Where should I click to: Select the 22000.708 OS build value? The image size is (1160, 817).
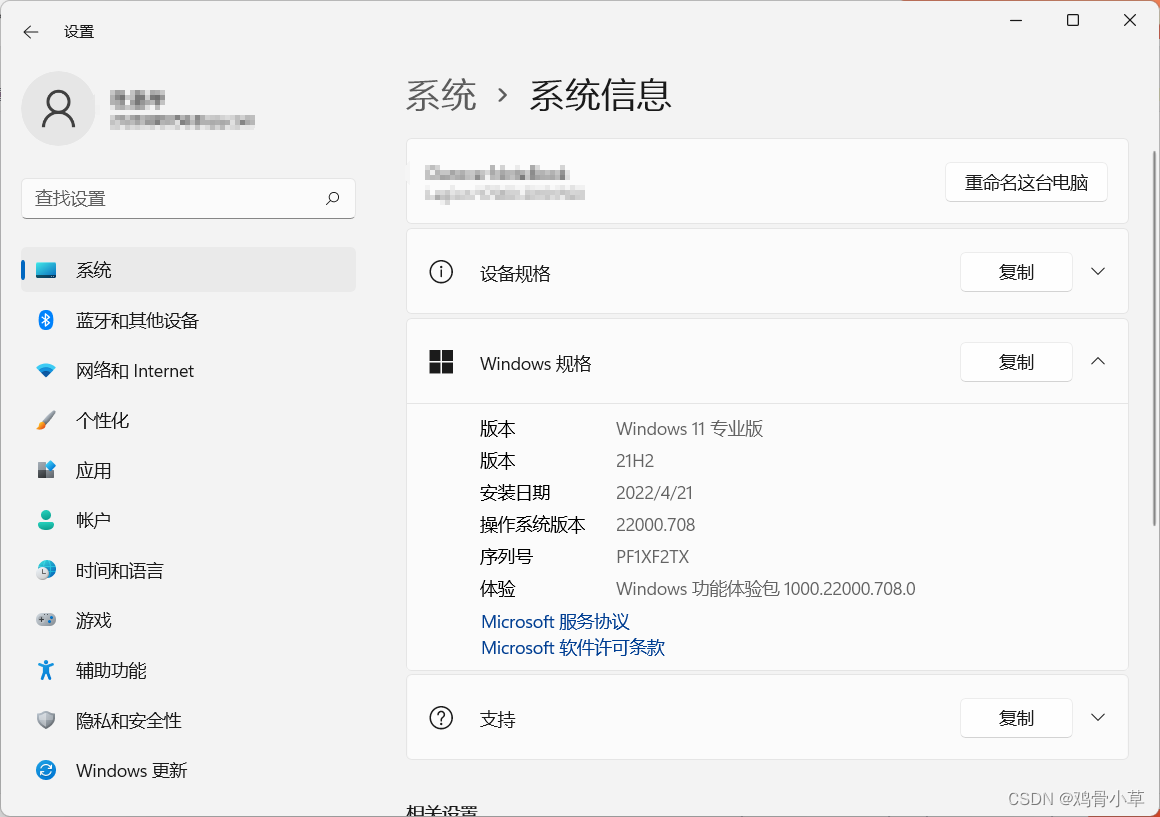pyautogui.click(x=655, y=525)
